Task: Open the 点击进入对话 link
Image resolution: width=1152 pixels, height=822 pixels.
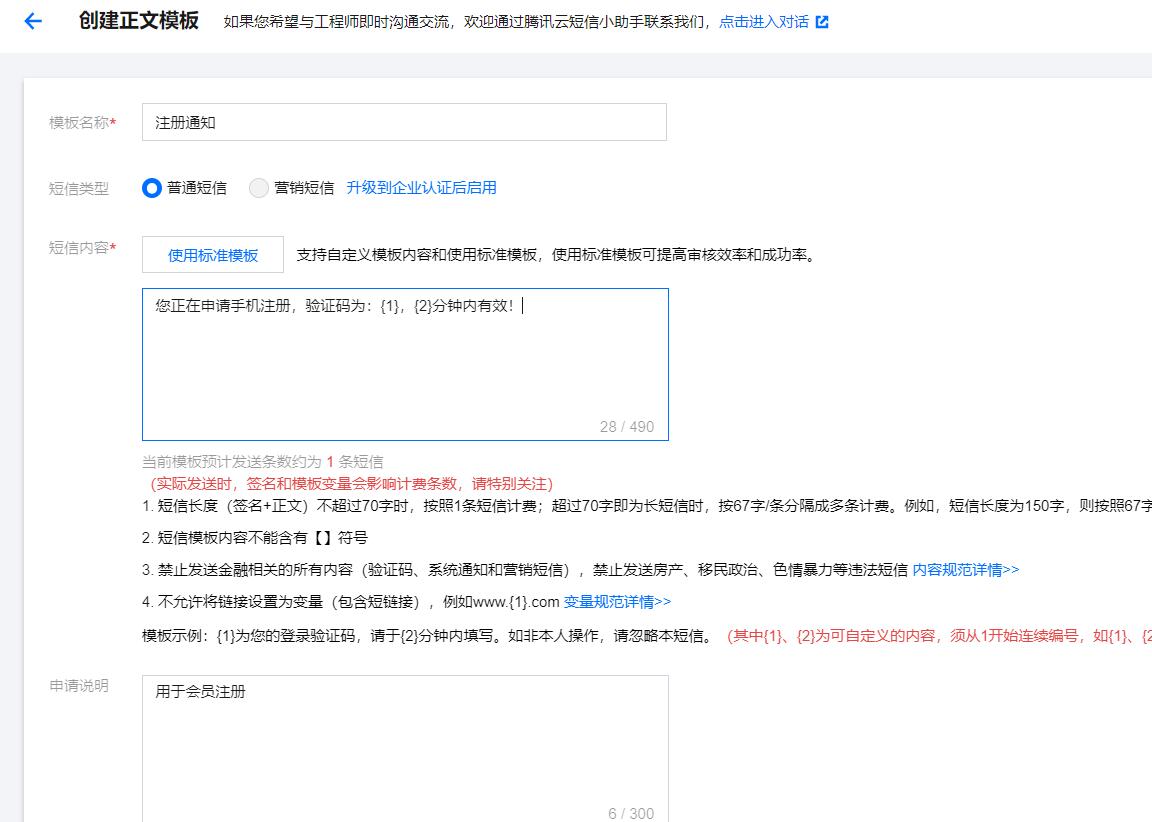Action: point(763,22)
